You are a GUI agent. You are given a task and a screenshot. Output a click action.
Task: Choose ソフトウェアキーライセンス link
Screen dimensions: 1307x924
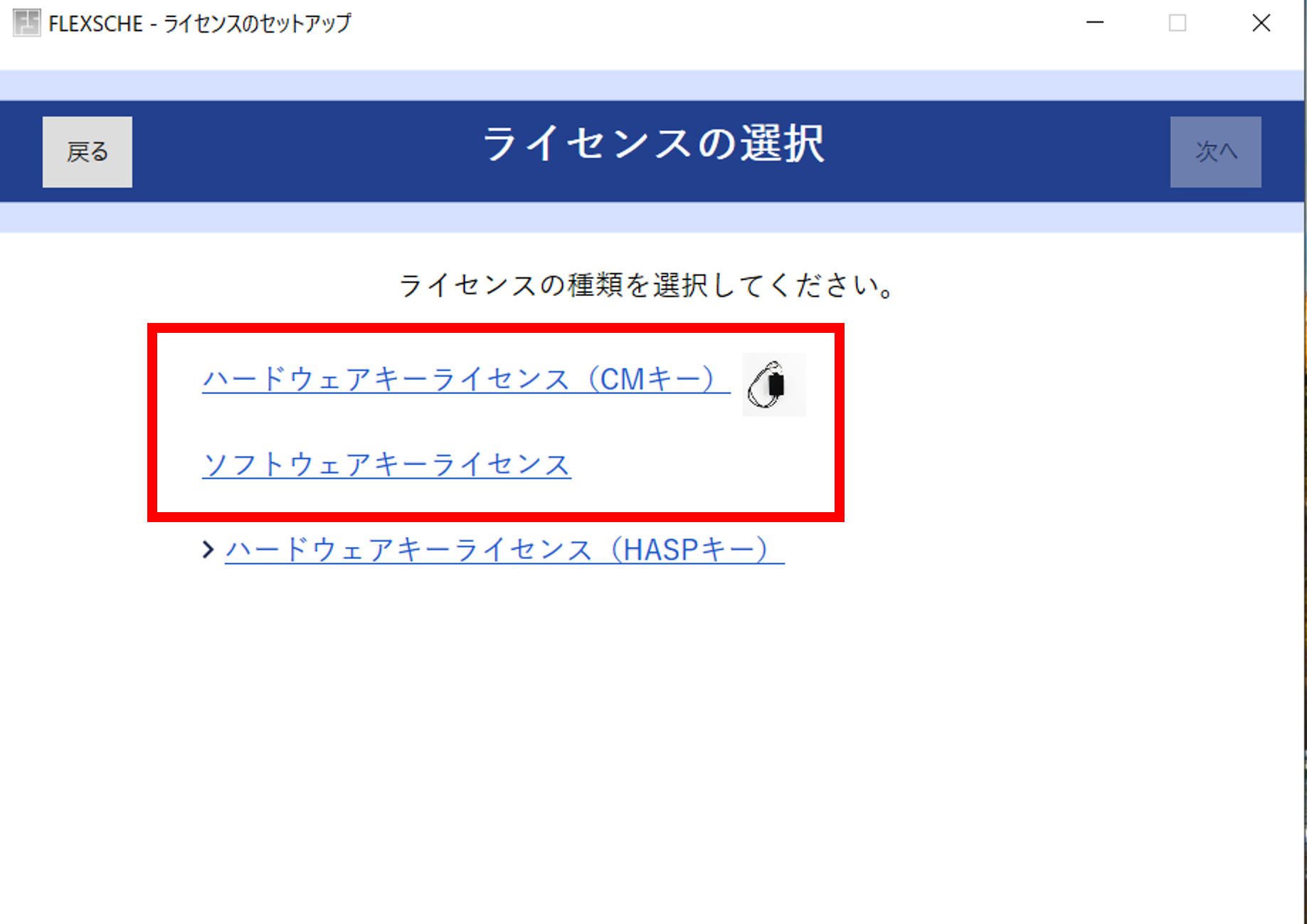(386, 464)
